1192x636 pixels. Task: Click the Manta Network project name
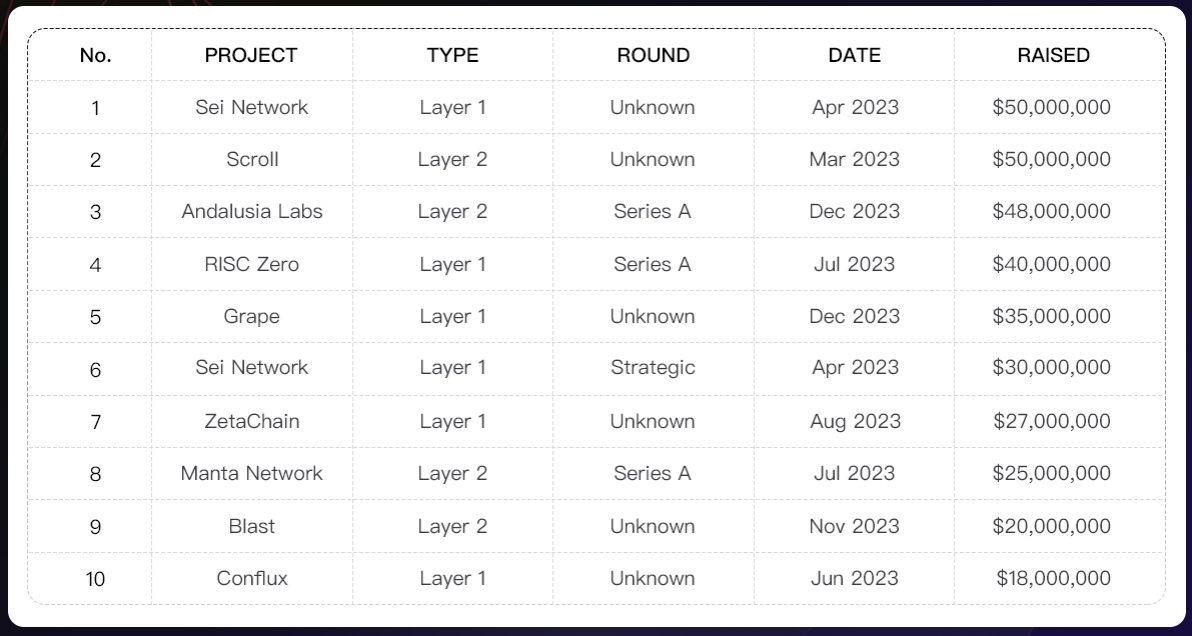tap(252, 473)
